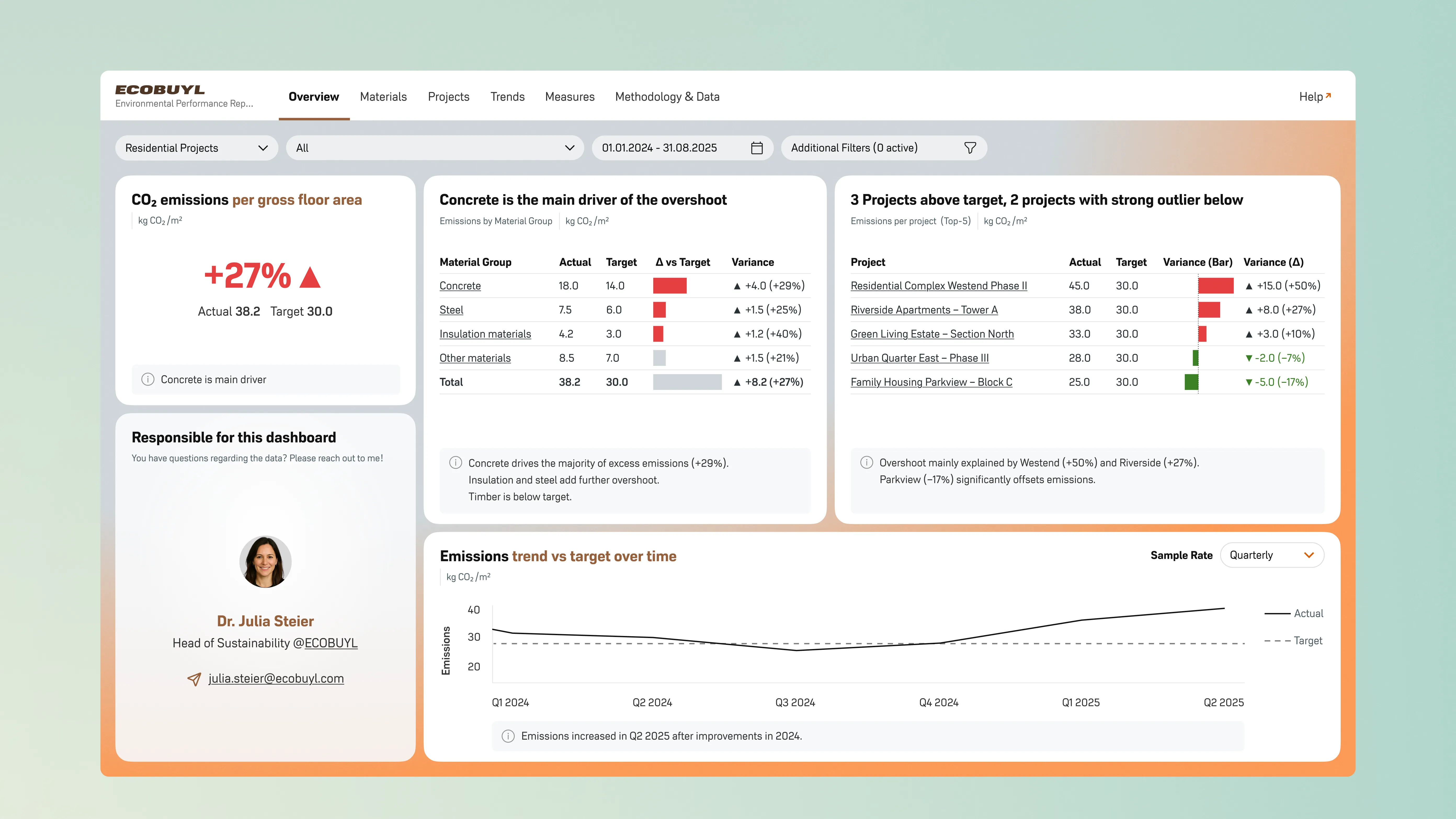Click info icon beside 'Concrete is main driver'
This screenshot has height=819, width=1456.
tap(147, 379)
